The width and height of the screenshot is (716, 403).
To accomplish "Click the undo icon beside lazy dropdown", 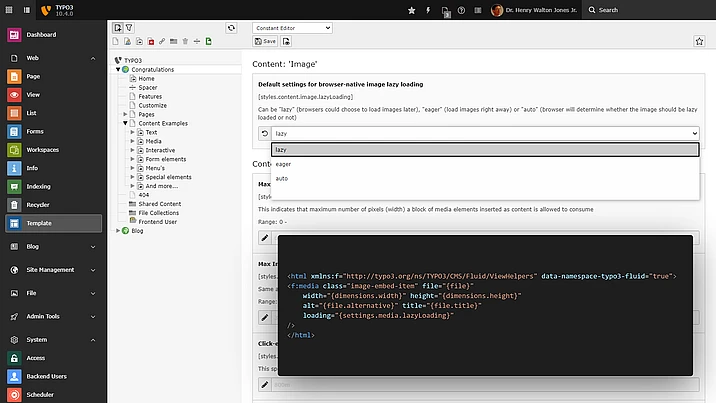I will pyautogui.click(x=264, y=133).
